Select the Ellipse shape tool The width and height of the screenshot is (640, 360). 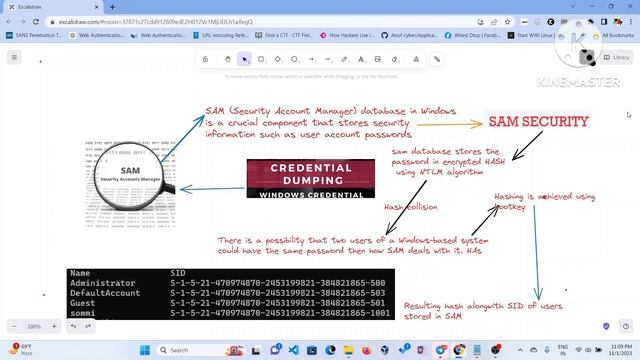coord(294,59)
